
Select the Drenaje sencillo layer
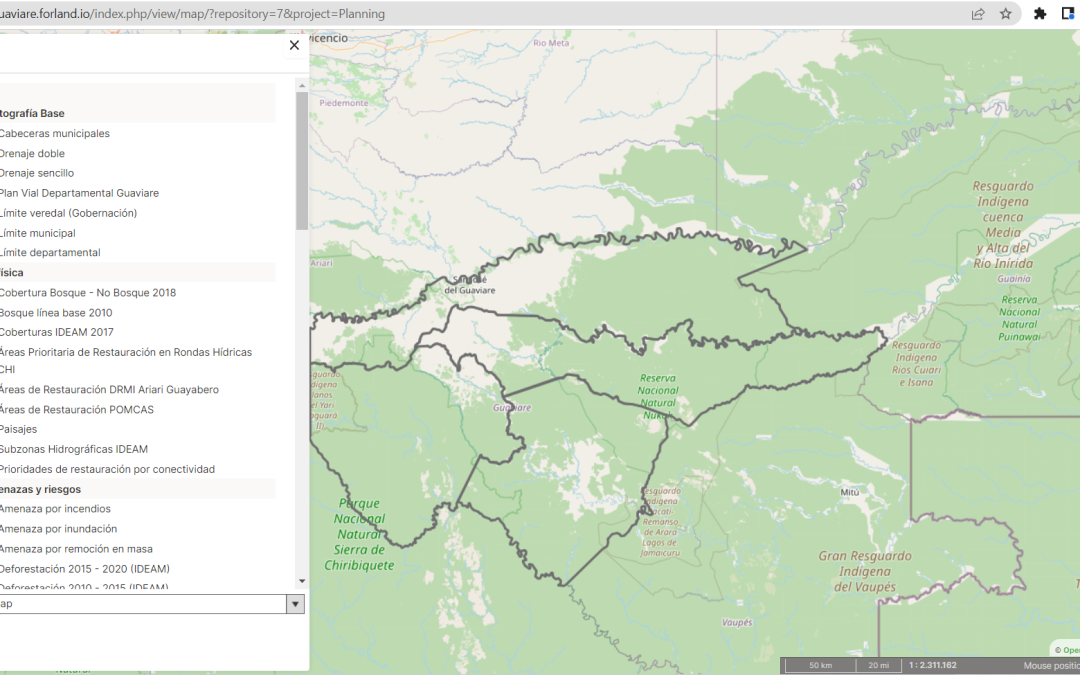[37, 173]
